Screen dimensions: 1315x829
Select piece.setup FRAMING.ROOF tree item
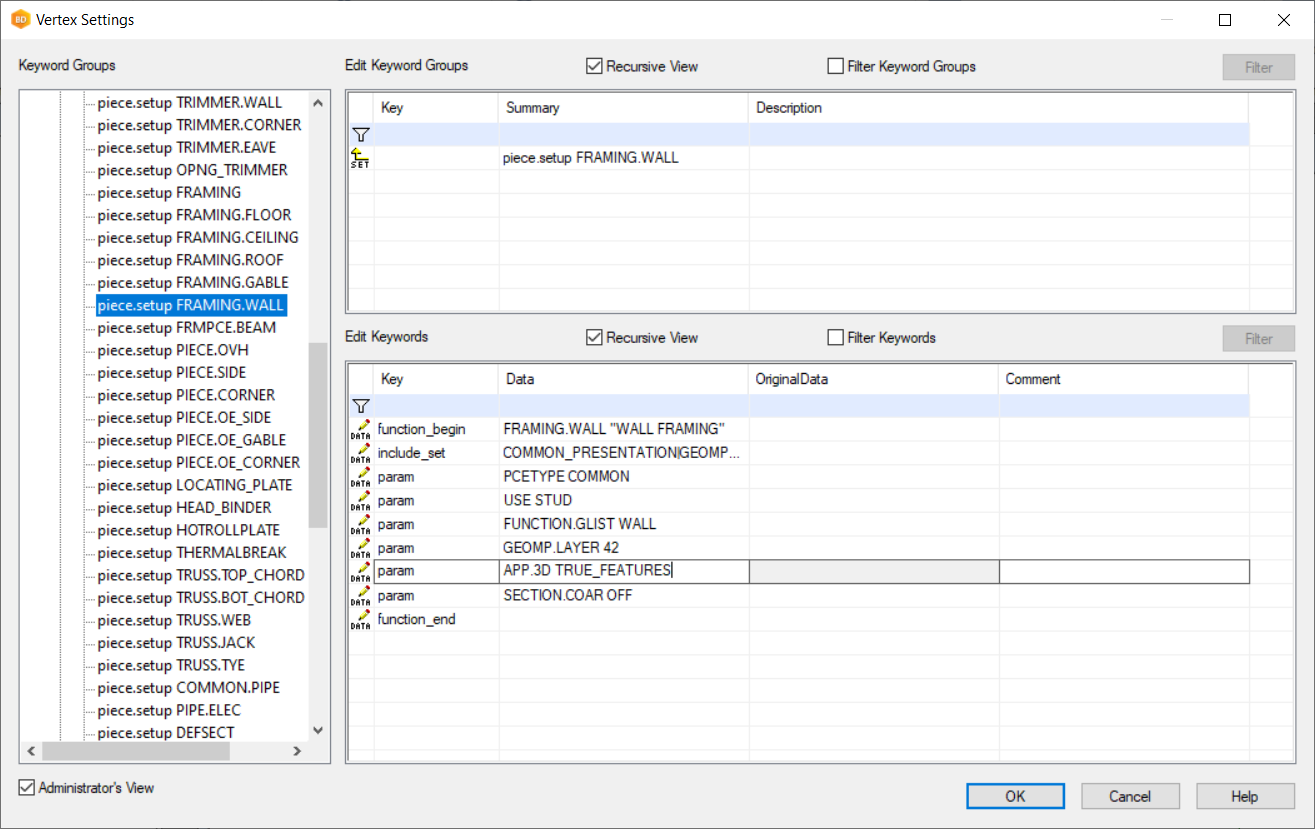pos(190,260)
